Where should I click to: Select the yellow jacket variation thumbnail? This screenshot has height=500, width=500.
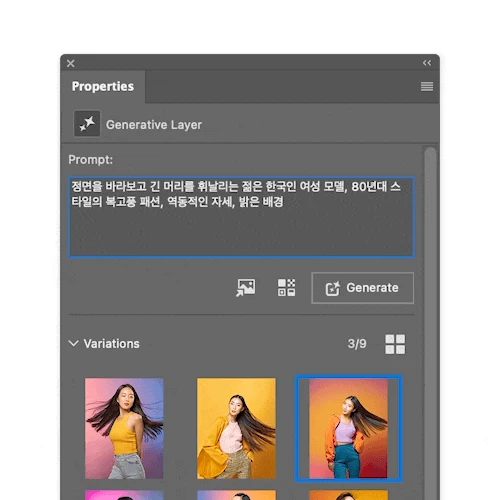click(236, 428)
